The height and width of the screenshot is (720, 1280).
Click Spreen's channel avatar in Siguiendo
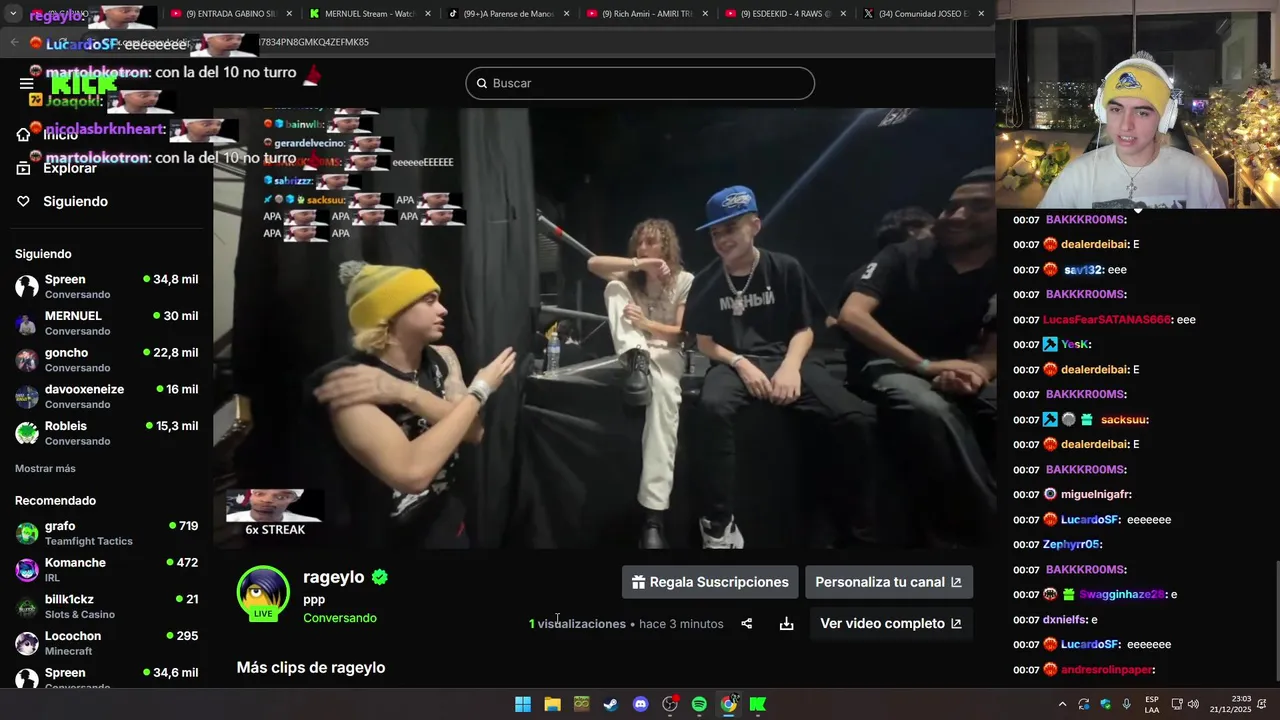(27, 287)
